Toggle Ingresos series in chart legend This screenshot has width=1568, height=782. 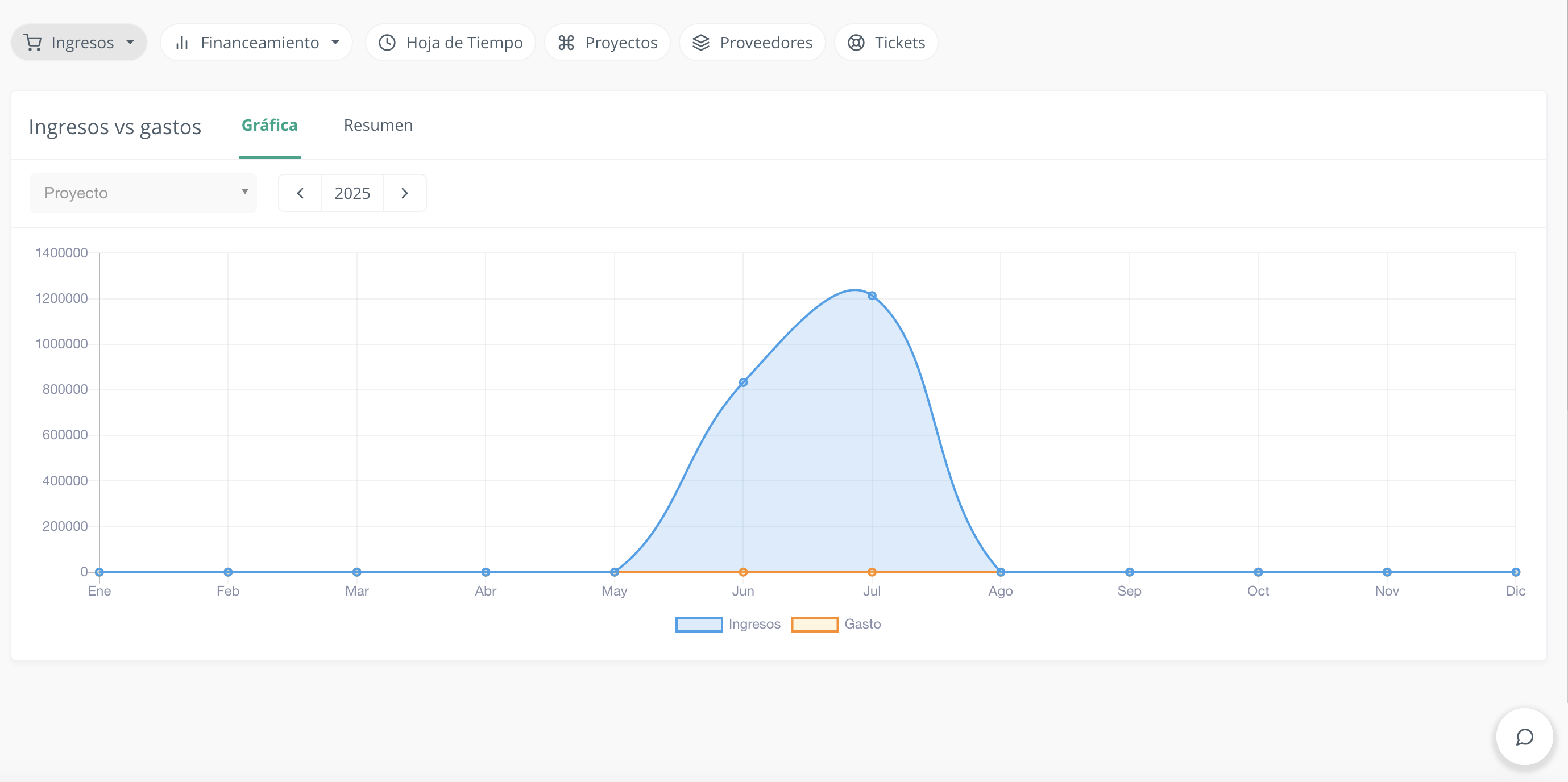point(753,624)
